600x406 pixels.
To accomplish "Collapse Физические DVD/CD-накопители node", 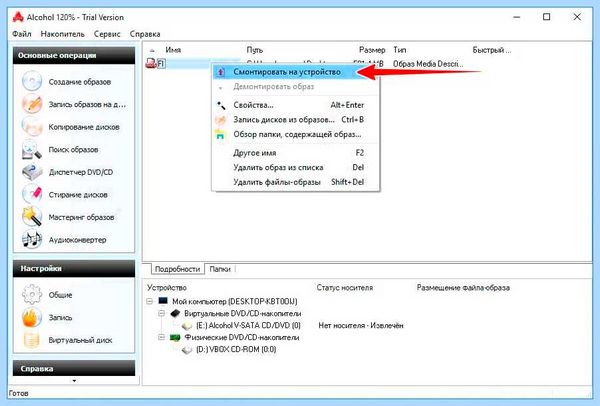I will tap(161, 338).
